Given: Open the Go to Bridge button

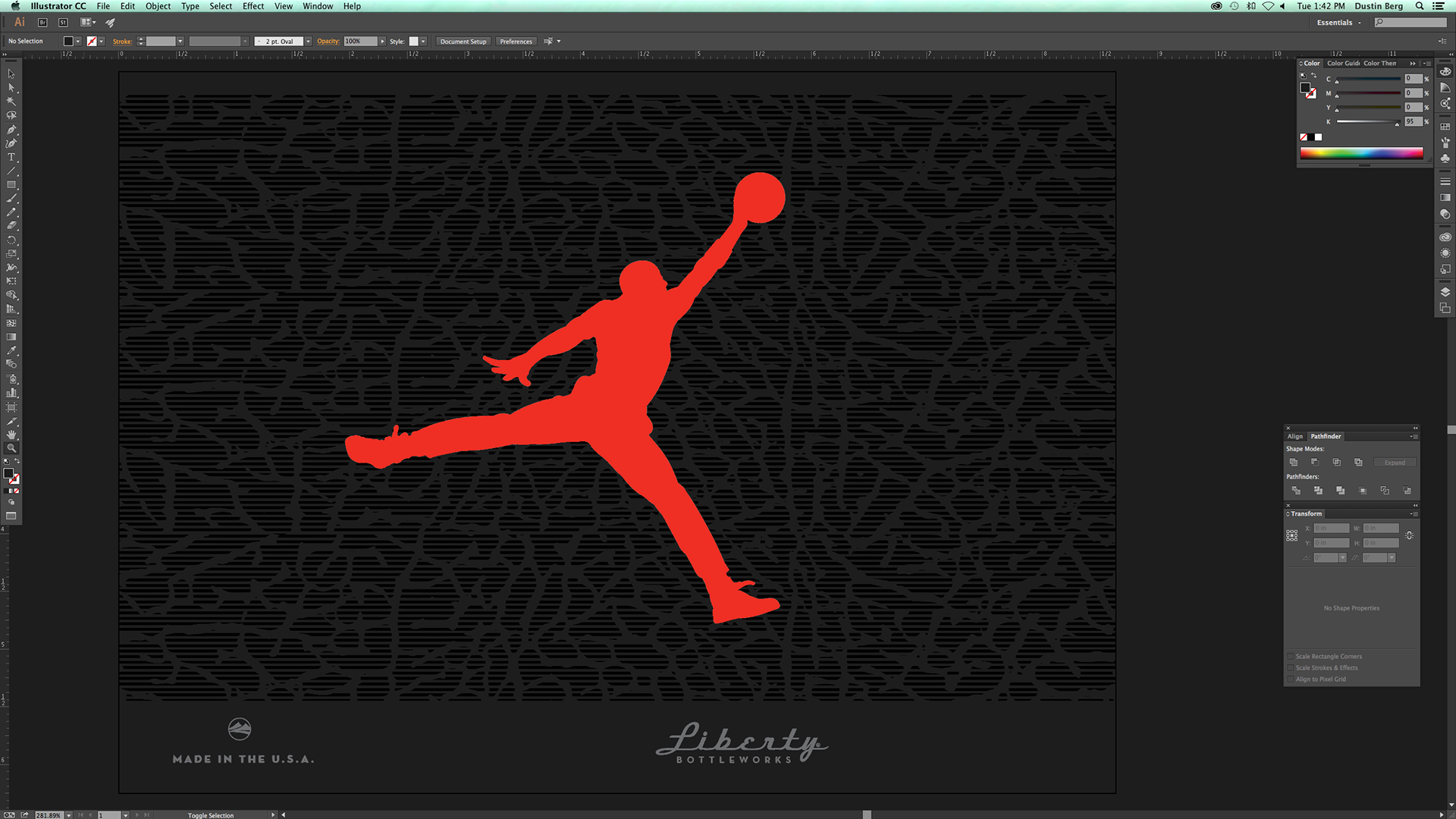Looking at the screenshot, I should pyautogui.click(x=42, y=23).
